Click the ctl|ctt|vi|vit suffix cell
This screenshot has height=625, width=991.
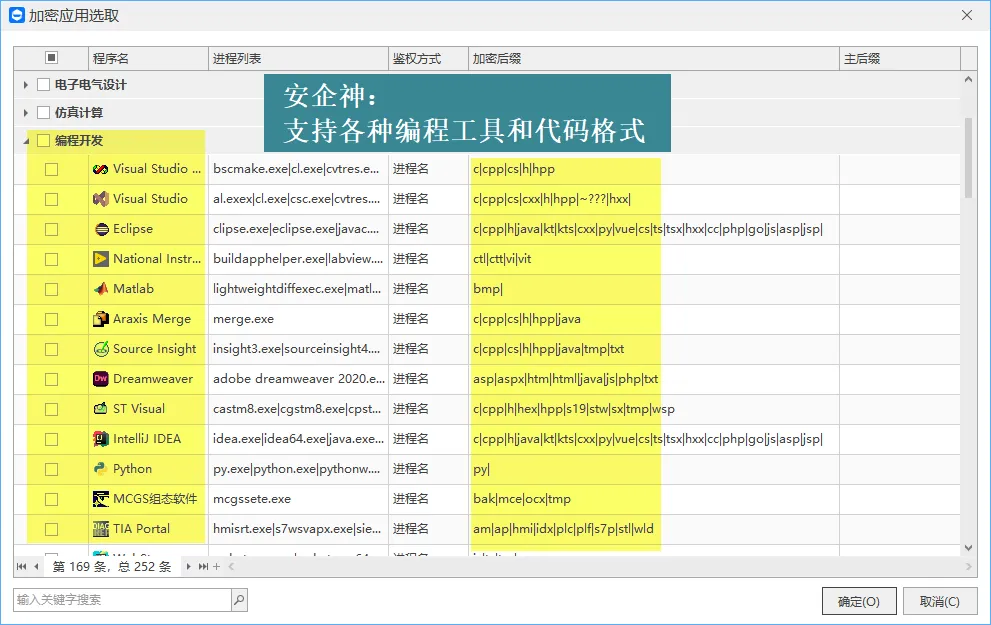(x=654, y=259)
